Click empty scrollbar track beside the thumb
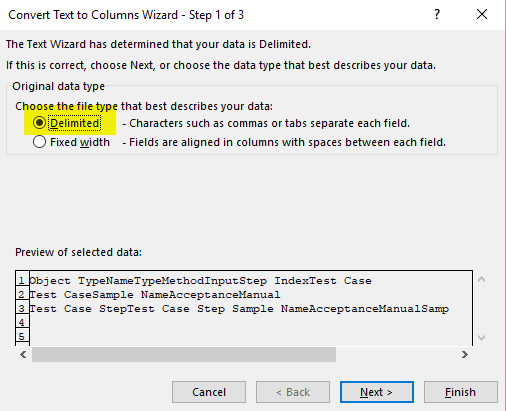This screenshot has height=411, width=506. coord(397,354)
